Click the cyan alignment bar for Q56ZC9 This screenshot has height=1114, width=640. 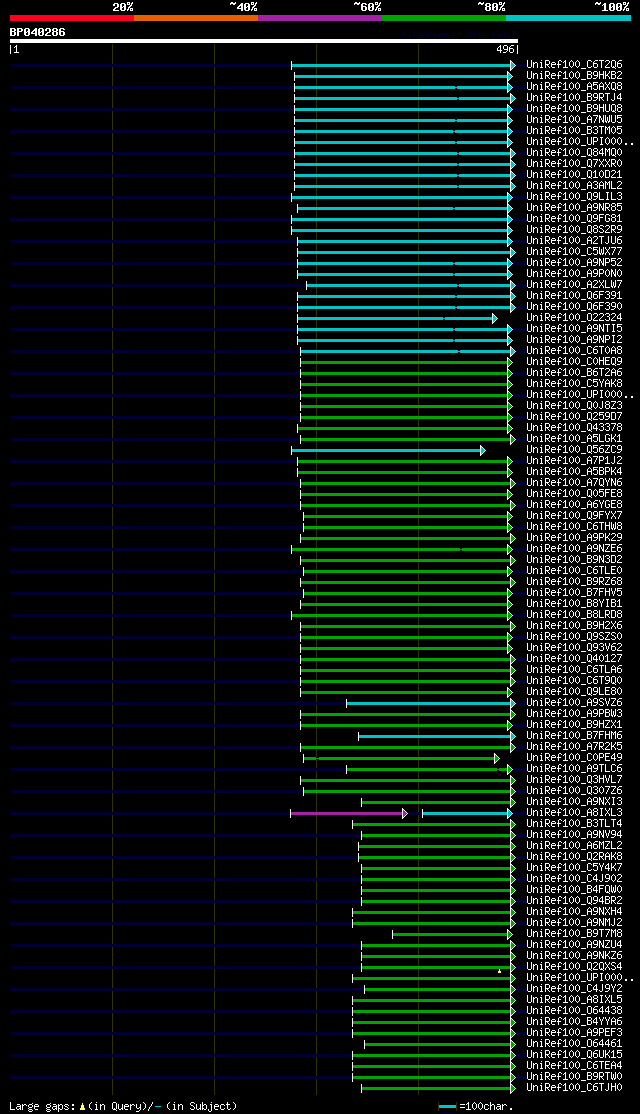point(389,450)
